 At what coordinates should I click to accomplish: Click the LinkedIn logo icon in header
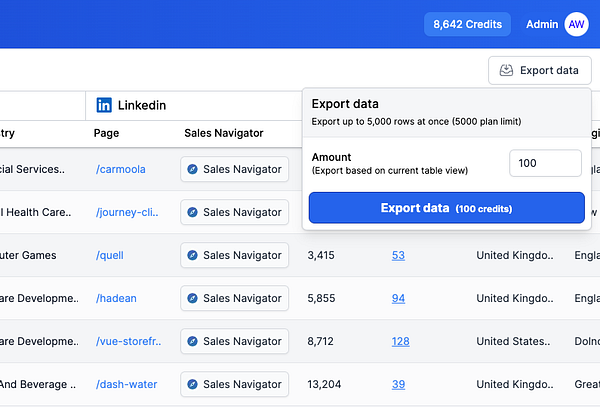(104, 105)
